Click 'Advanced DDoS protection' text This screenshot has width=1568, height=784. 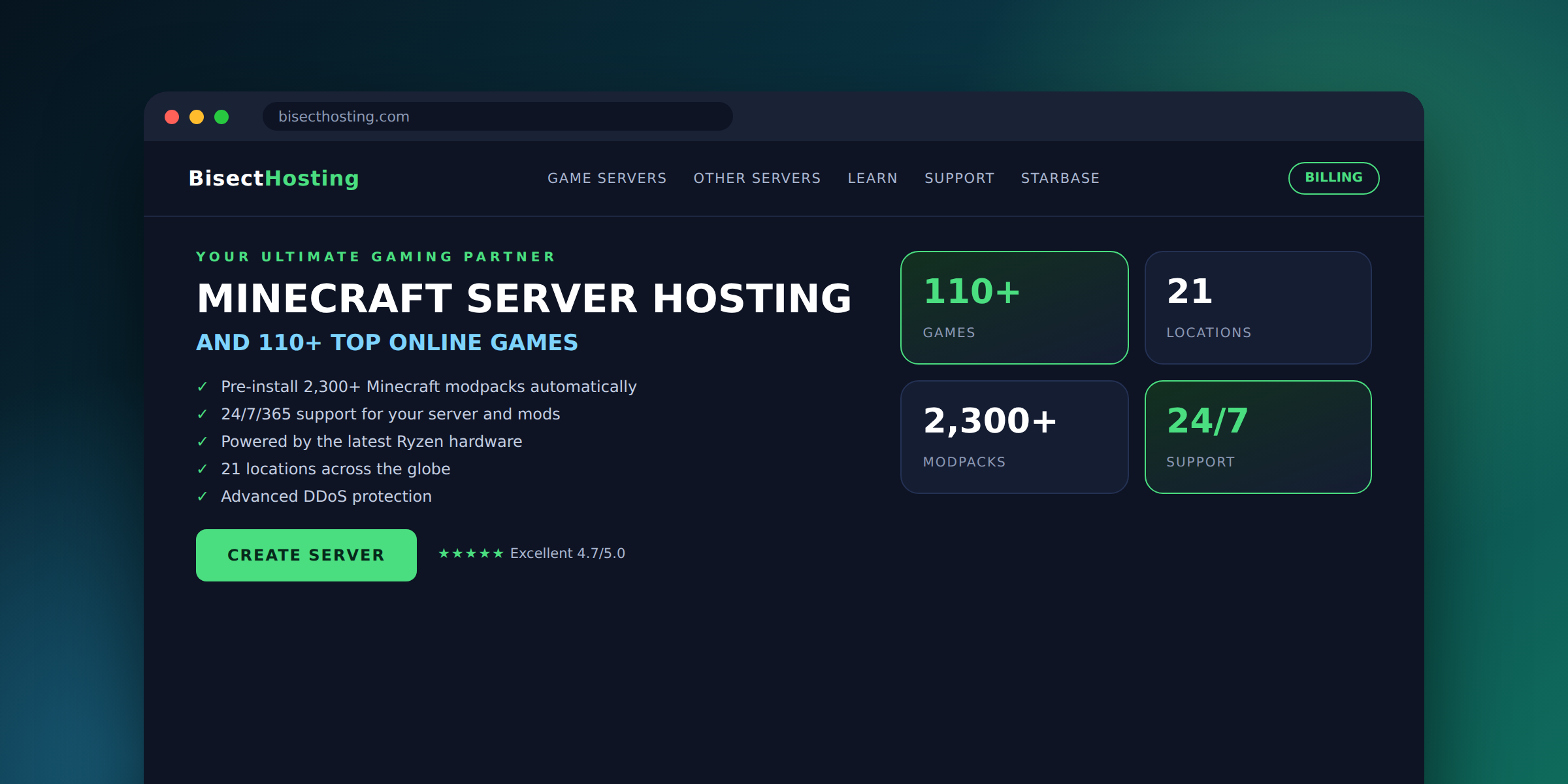[x=326, y=497]
